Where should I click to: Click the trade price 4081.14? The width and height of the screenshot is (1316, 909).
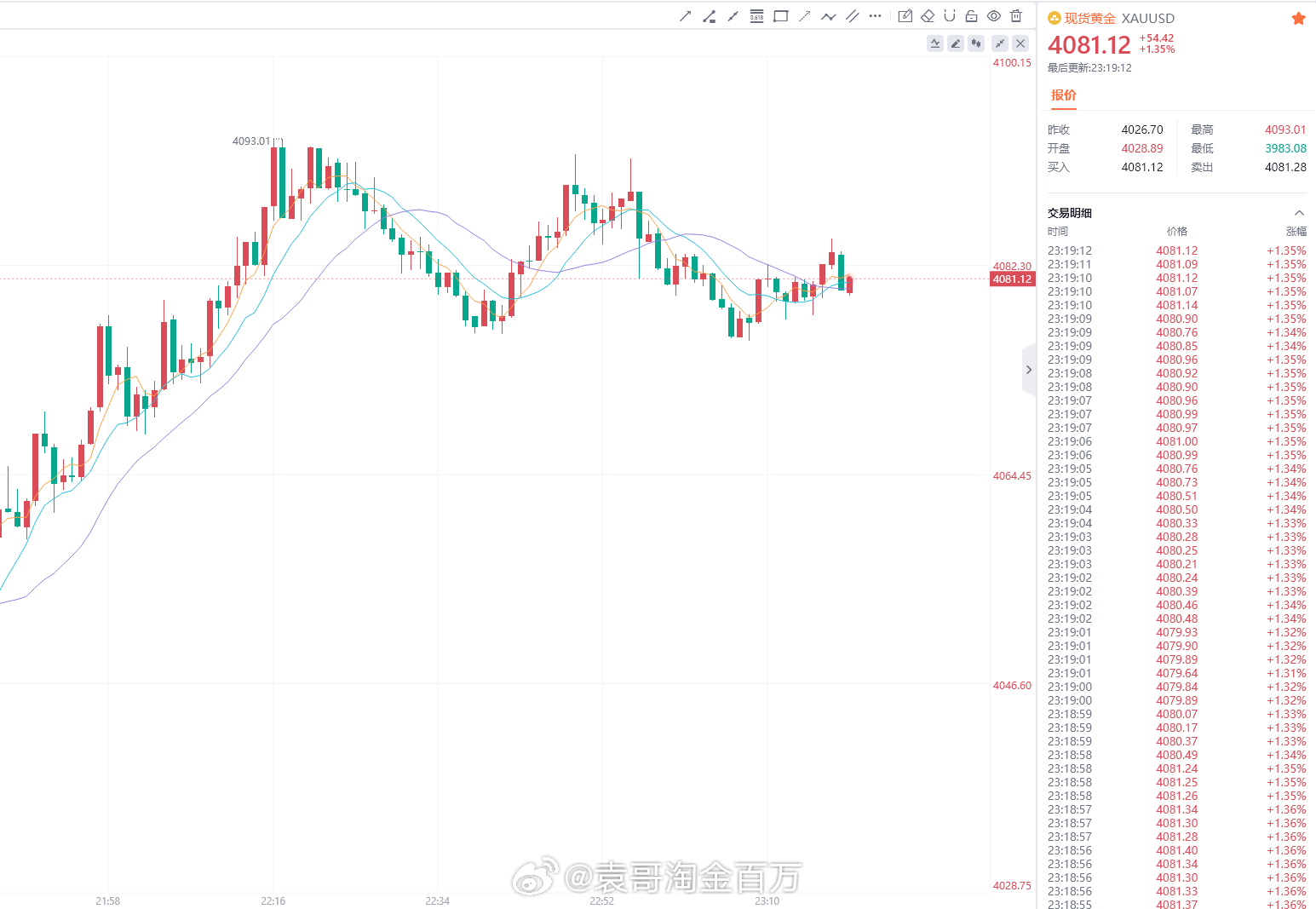tap(1177, 305)
